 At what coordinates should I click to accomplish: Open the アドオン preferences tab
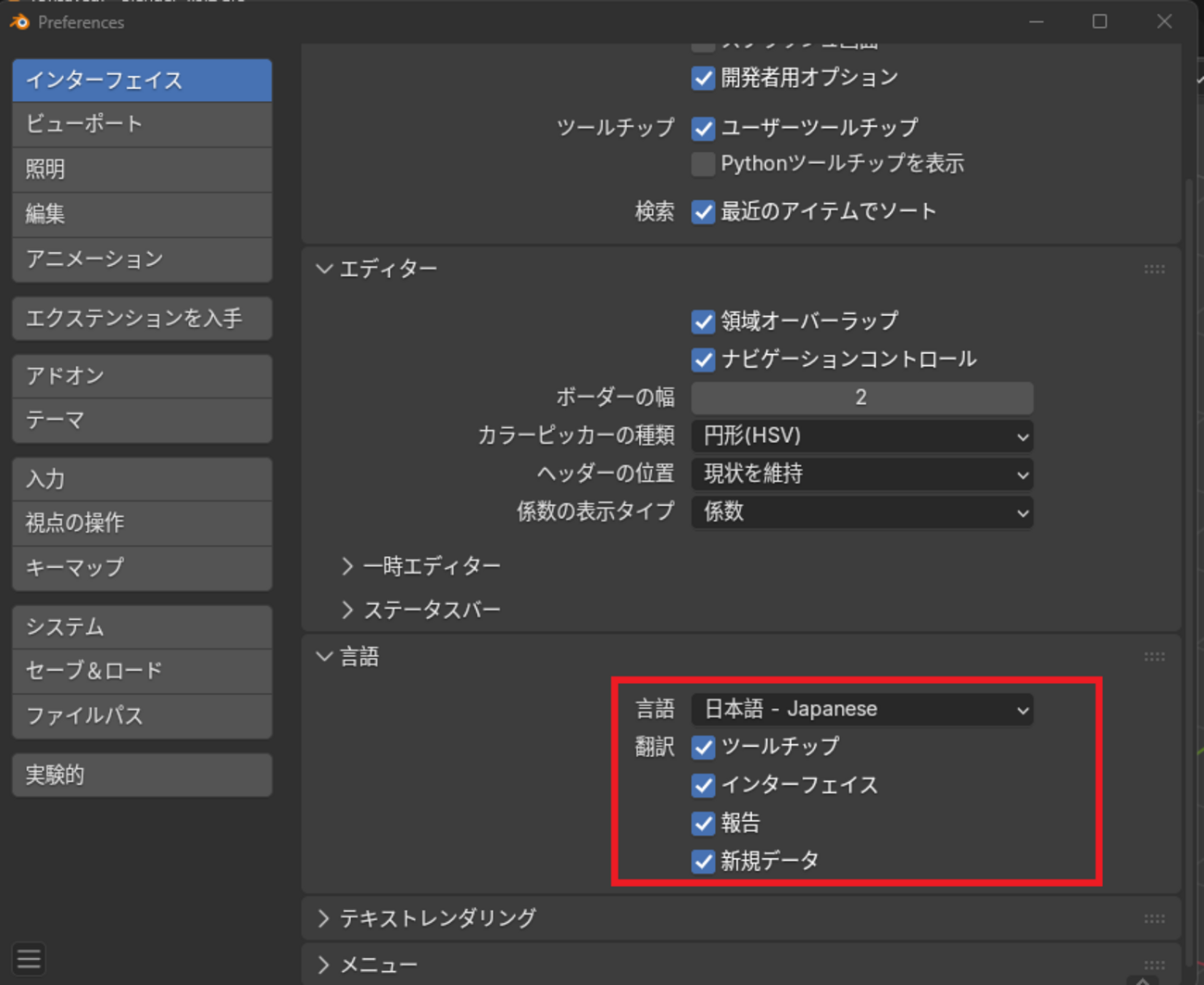click(x=142, y=376)
